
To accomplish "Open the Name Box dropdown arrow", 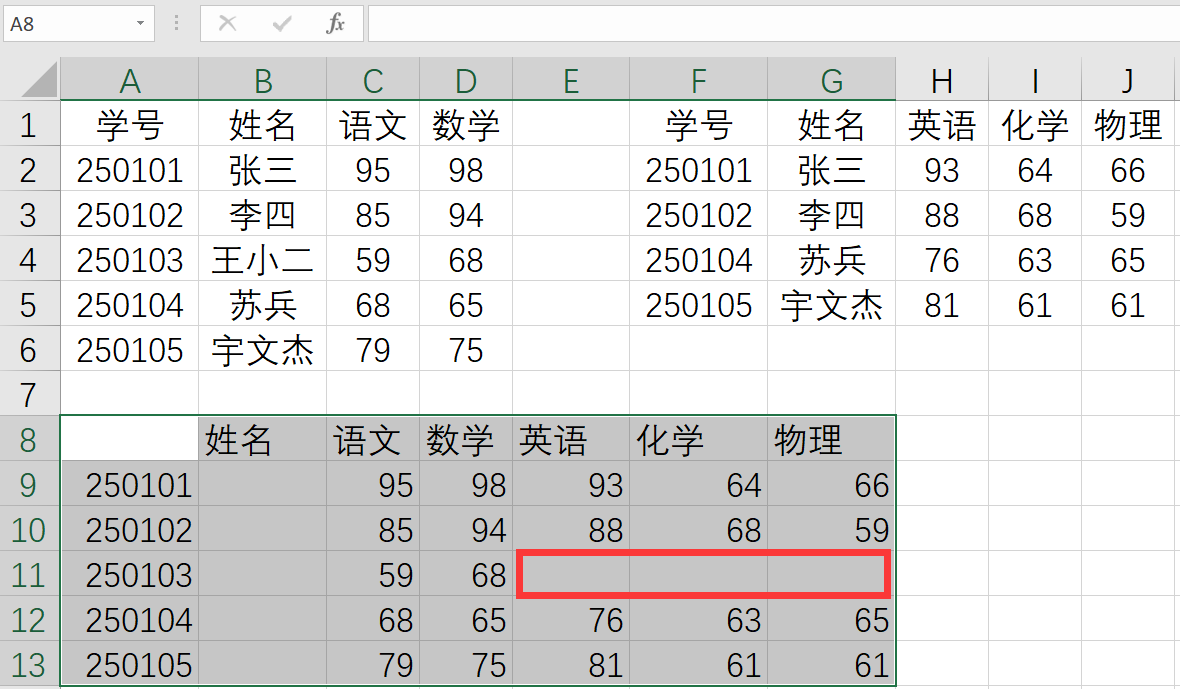I will (x=139, y=24).
